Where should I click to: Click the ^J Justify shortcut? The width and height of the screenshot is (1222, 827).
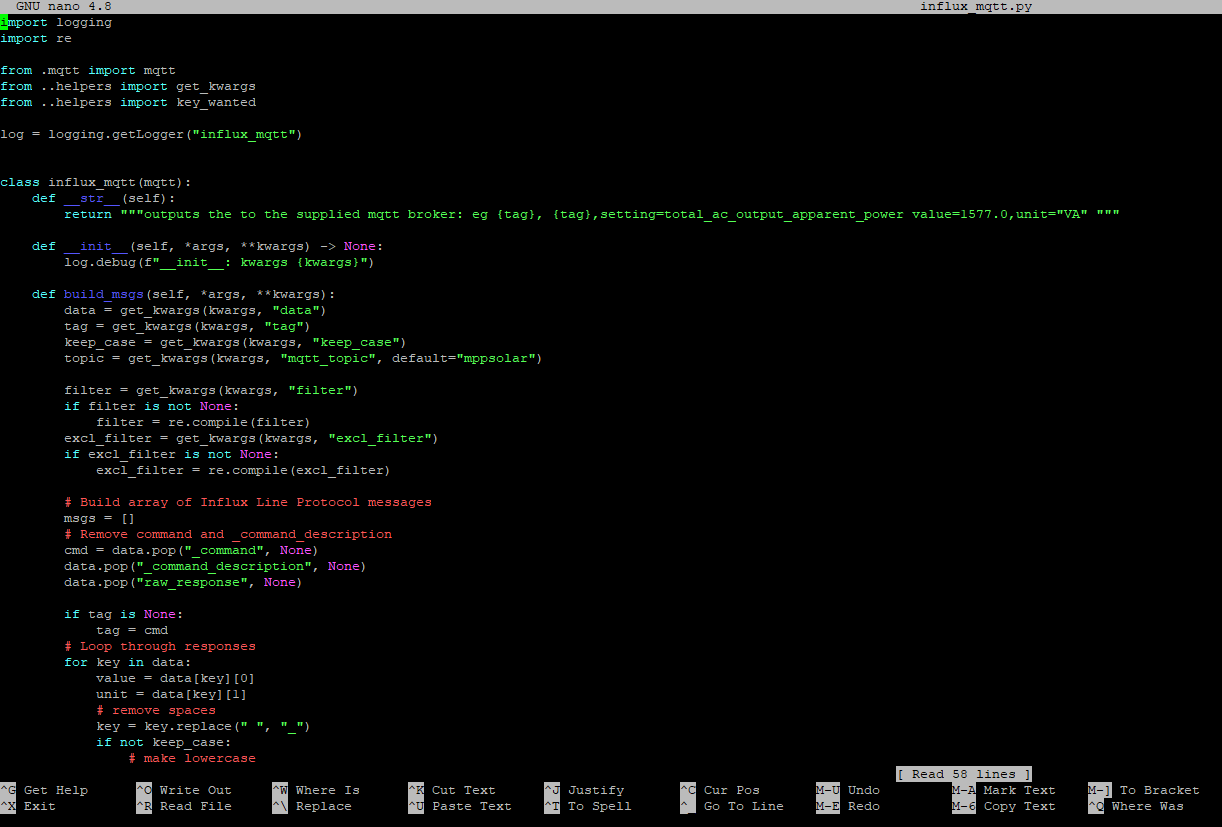pyautogui.click(x=584, y=790)
